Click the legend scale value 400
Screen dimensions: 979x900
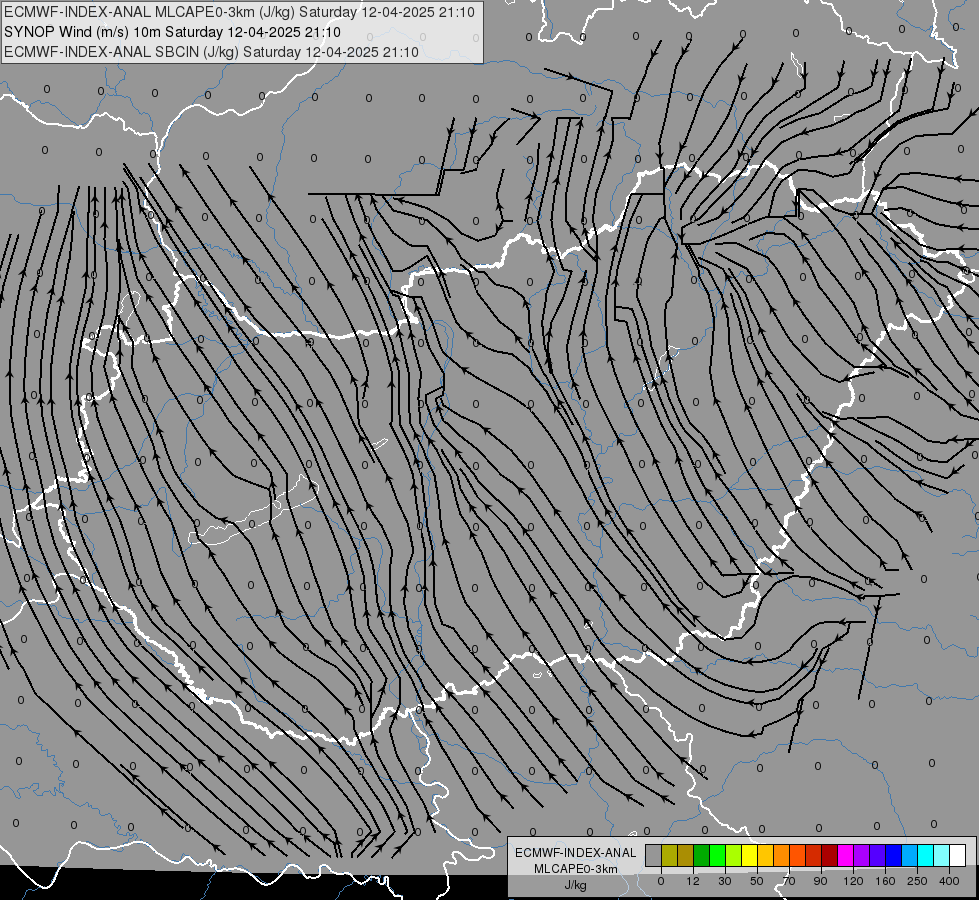(949, 881)
